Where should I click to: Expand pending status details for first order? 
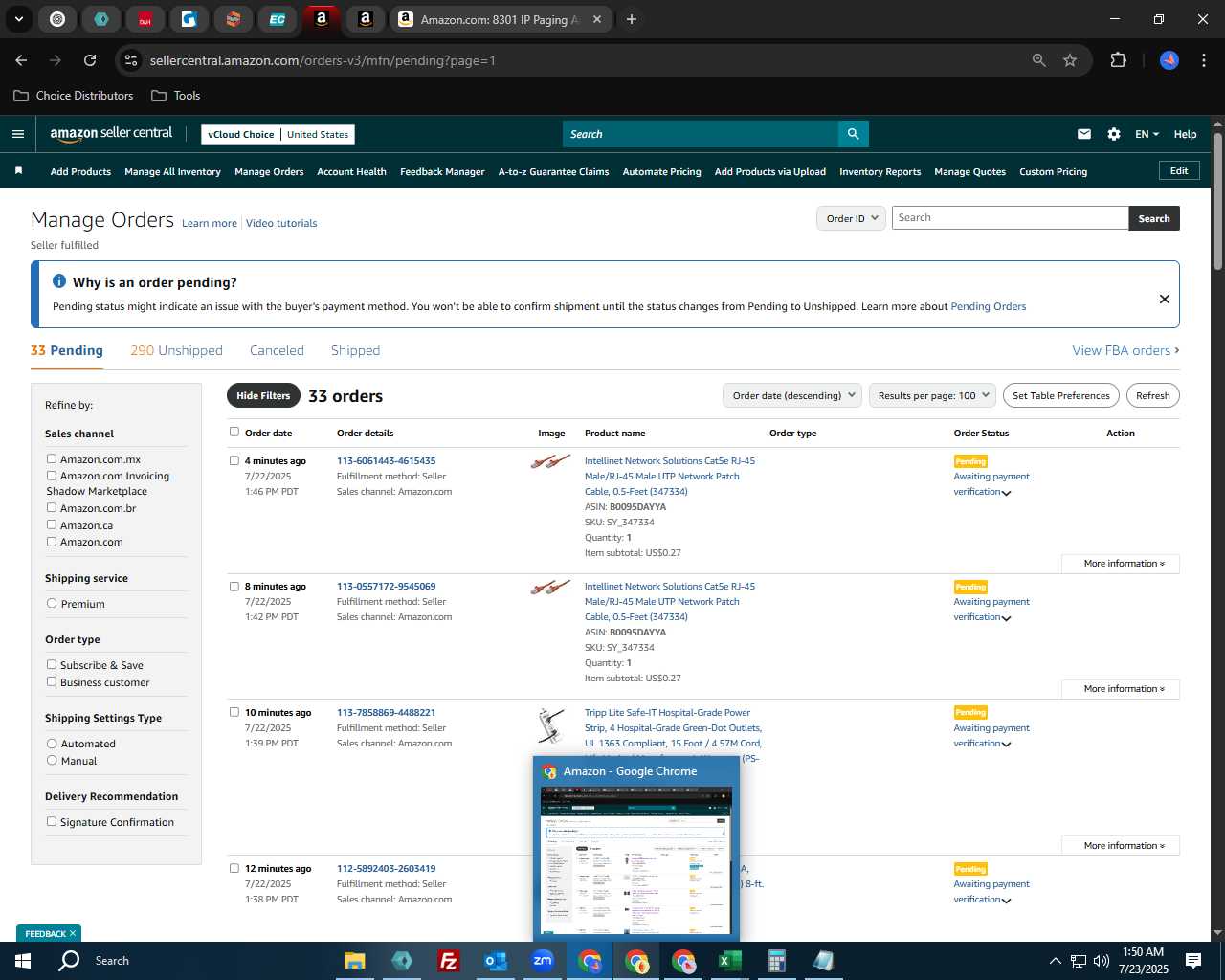click(x=1006, y=493)
